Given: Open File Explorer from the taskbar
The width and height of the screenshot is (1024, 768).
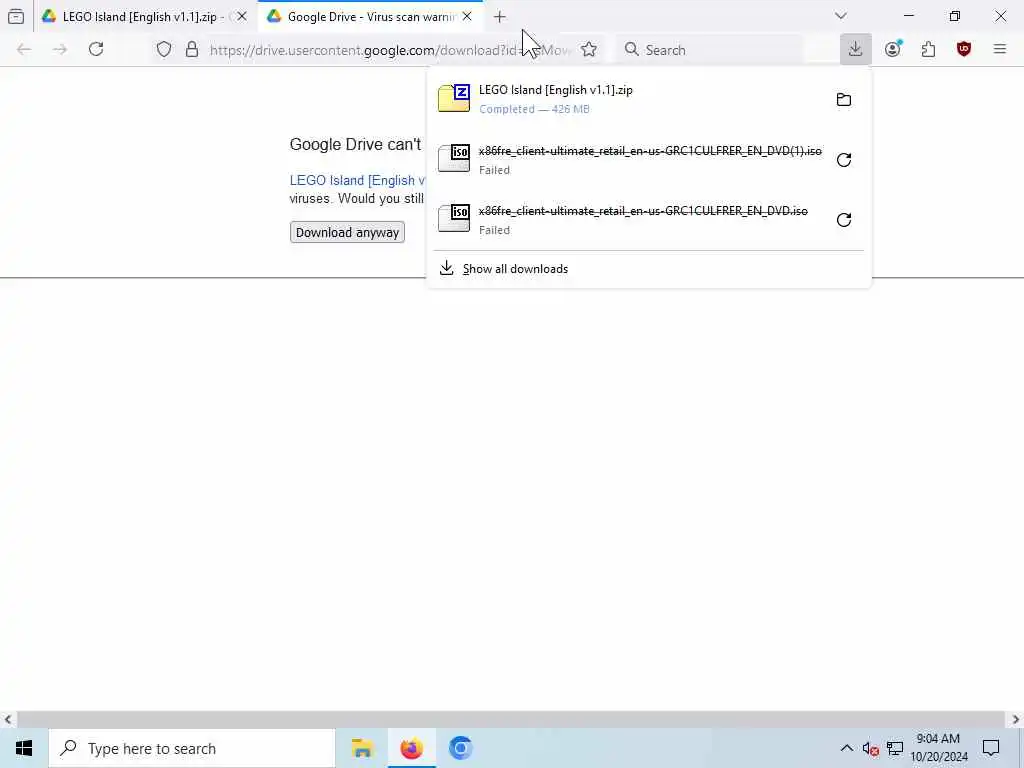Looking at the screenshot, I should click(x=362, y=748).
